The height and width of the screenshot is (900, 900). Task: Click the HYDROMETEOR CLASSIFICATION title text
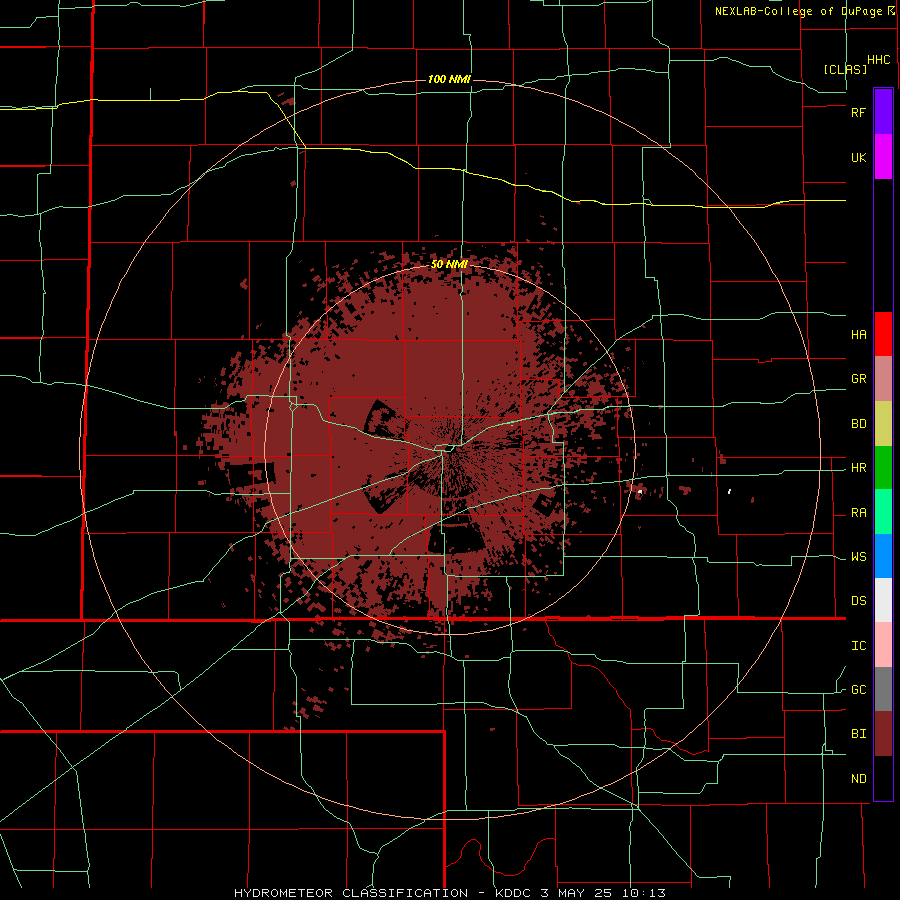tap(351, 893)
